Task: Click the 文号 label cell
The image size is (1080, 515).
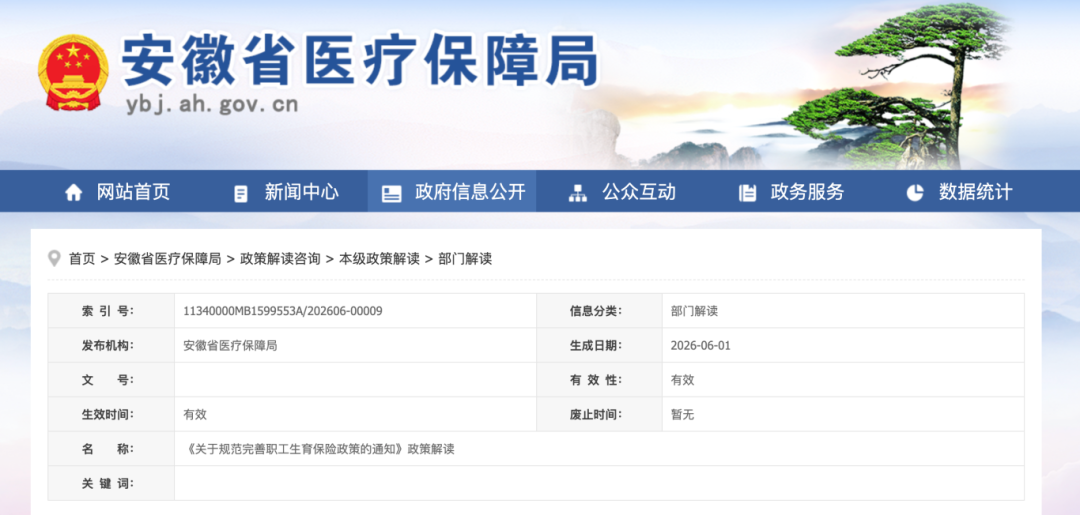Action: (x=111, y=379)
